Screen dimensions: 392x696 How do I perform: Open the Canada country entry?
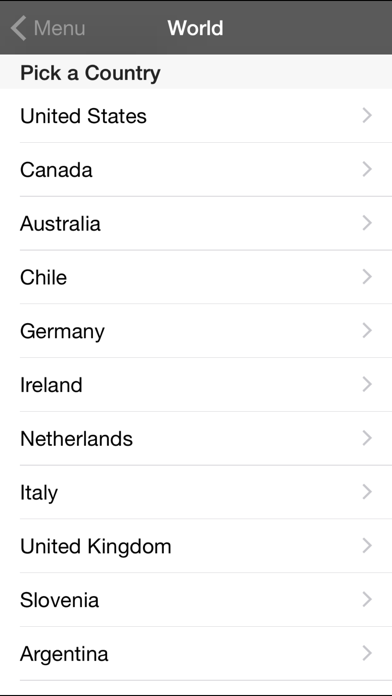[196, 170]
